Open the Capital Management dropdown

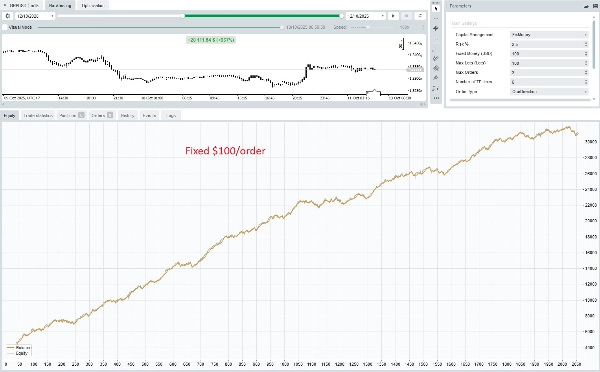click(x=549, y=34)
